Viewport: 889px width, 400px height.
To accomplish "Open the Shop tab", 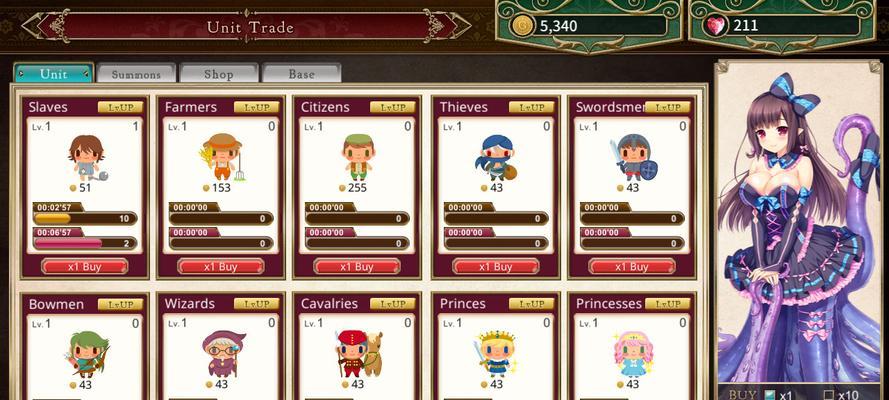I will click(x=219, y=74).
